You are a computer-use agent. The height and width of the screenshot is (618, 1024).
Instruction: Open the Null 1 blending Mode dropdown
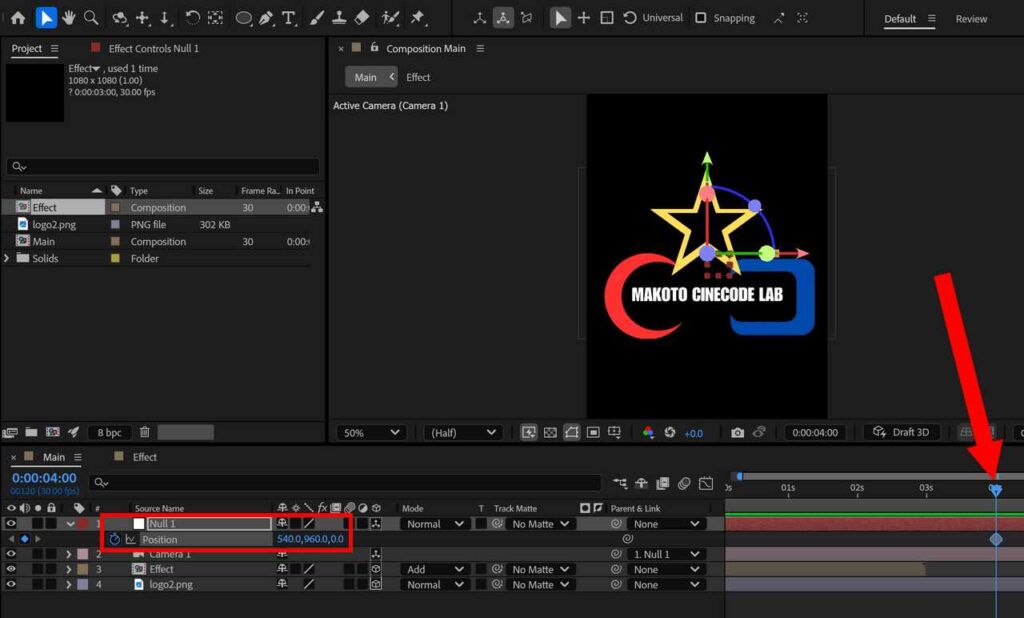tap(435, 524)
